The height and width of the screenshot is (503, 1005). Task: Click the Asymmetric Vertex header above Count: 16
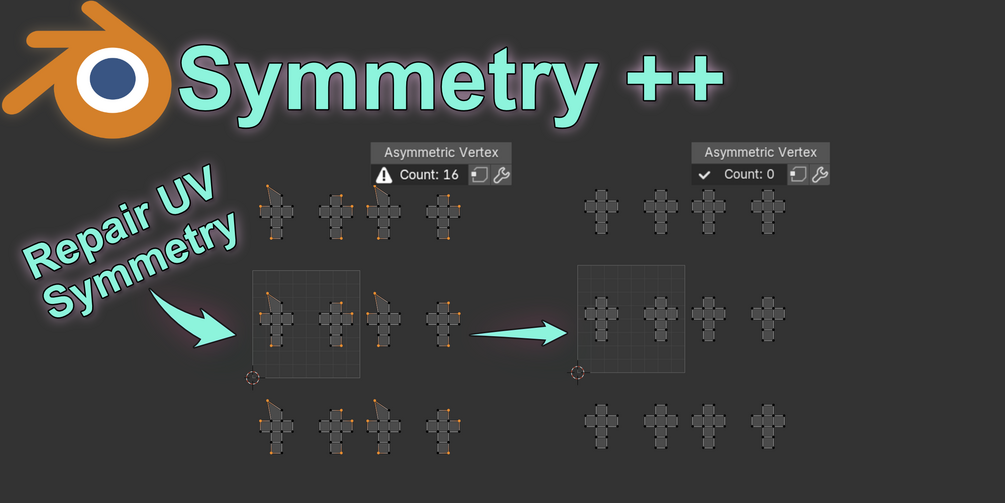coord(441,153)
